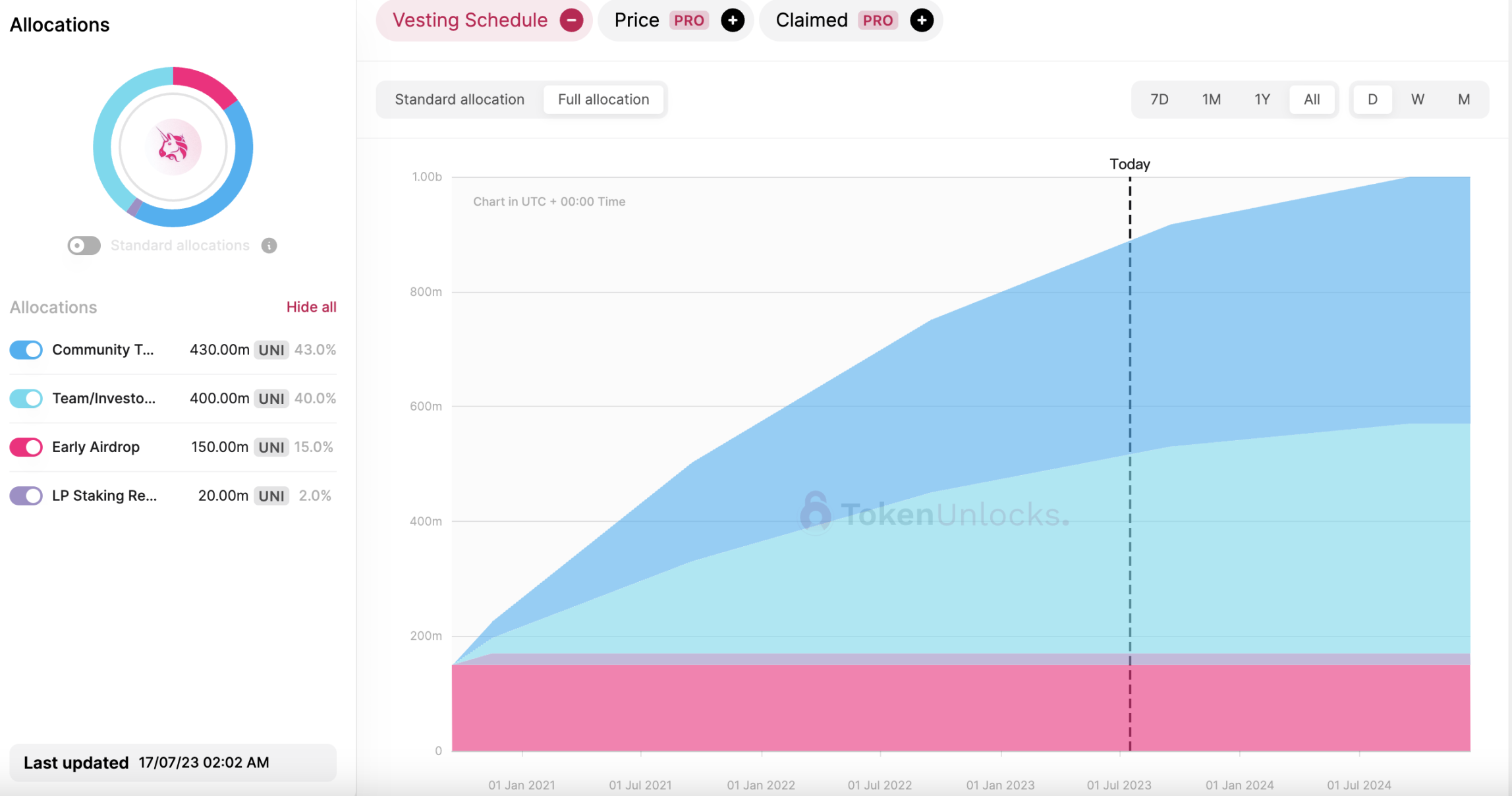Toggle the Community T... visibility switch
Image resolution: width=1512 pixels, height=796 pixels.
[25, 349]
